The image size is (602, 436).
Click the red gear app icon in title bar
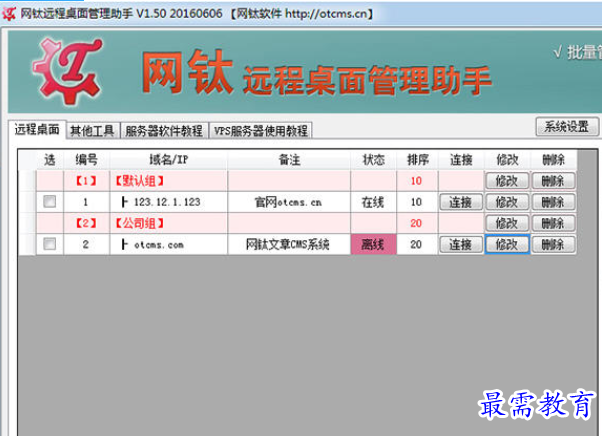(9, 14)
